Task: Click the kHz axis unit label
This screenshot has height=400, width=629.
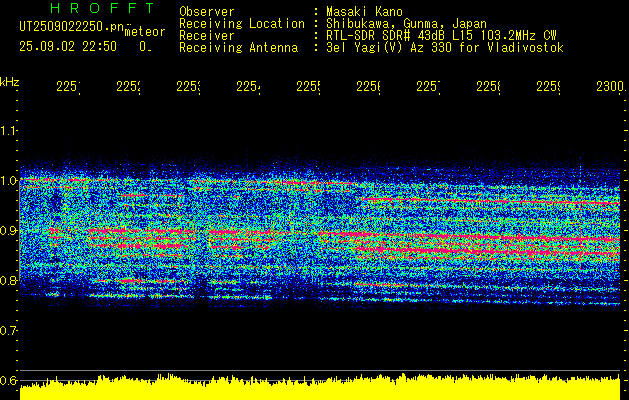Action: 9,82
